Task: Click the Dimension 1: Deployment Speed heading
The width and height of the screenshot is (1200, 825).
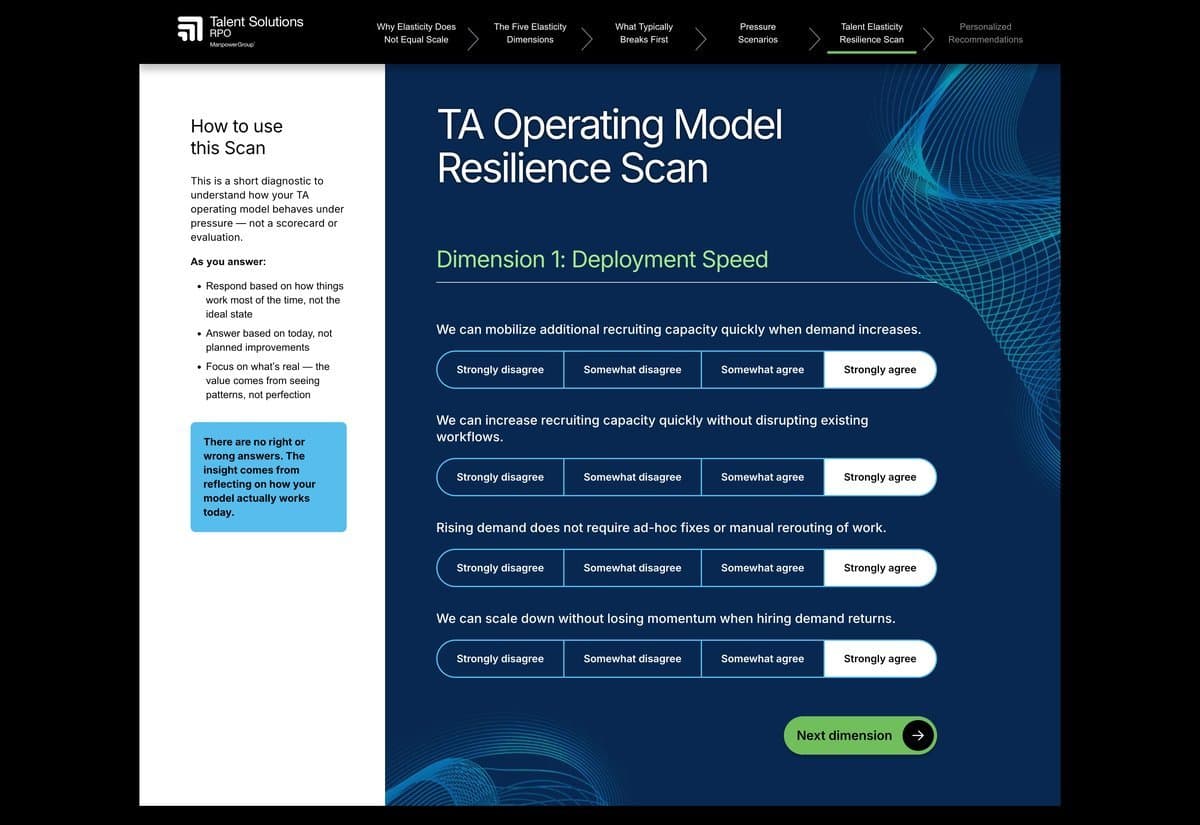Action: click(x=602, y=260)
